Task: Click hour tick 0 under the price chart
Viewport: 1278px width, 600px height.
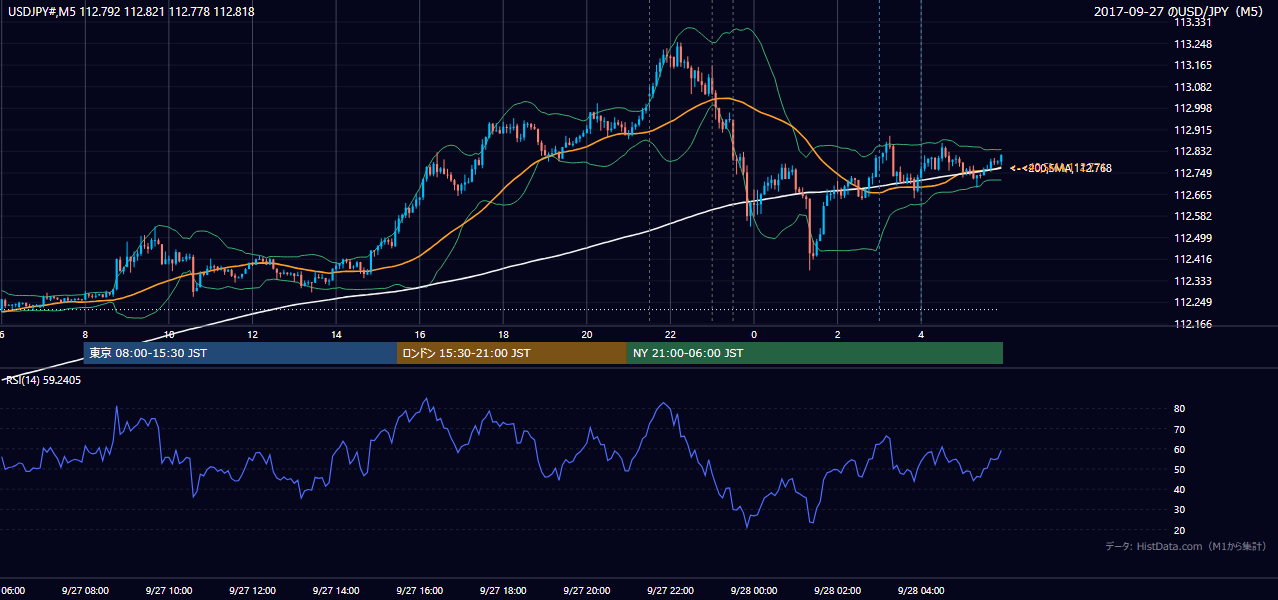Action: (754, 334)
